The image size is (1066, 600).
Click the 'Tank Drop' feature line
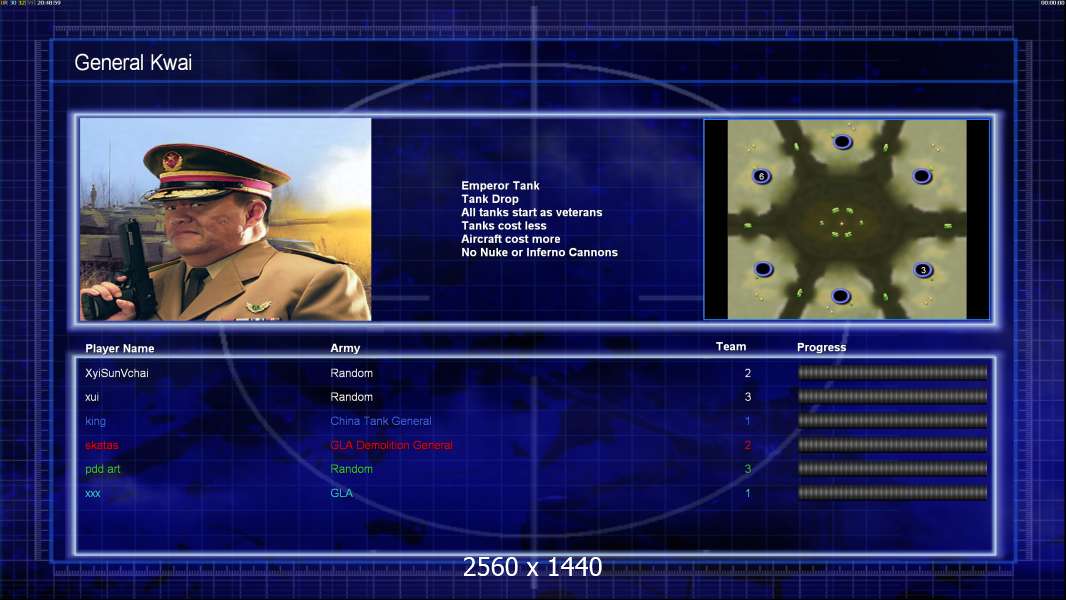pos(490,199)
